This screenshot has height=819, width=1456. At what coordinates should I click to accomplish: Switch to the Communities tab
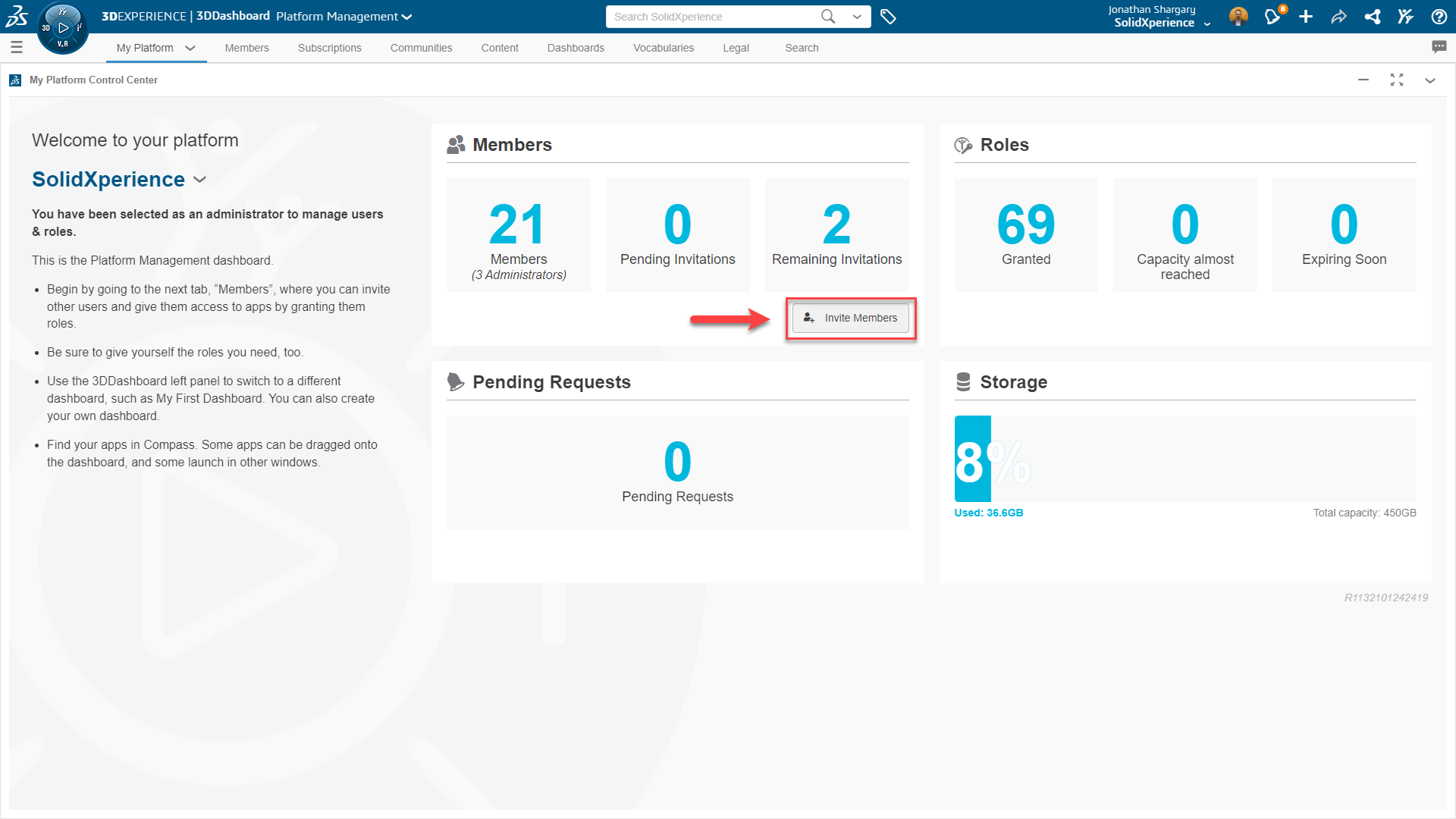point(421,48)
